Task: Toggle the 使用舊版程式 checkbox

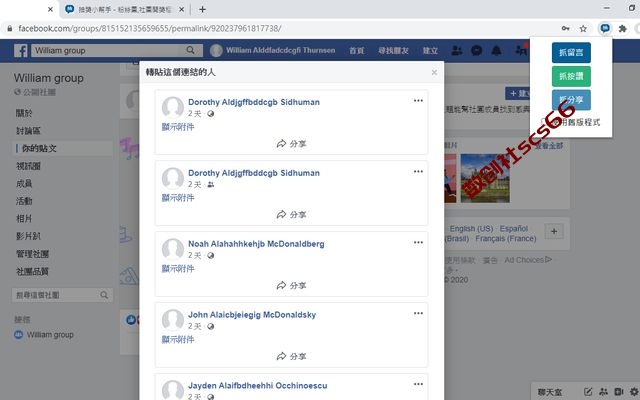Action: point(544,122)
